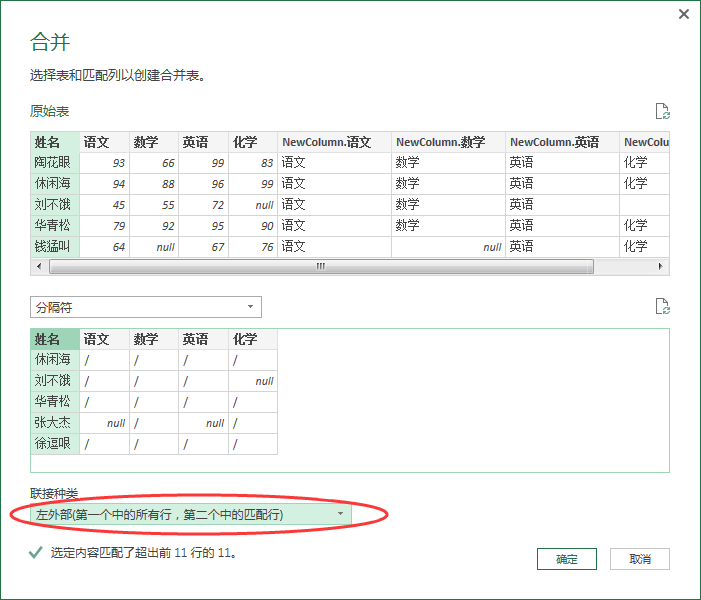The height and width of the screenshot is (600, 701).
Task: Click the 原始表 table label
Action: [x=49, y=111]
